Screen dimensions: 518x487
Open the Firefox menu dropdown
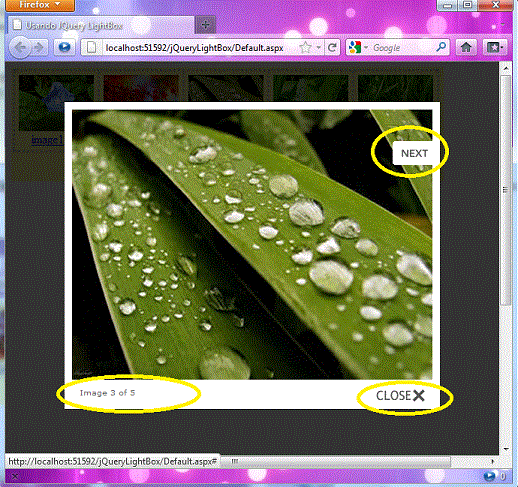click(x=40, y=5)
